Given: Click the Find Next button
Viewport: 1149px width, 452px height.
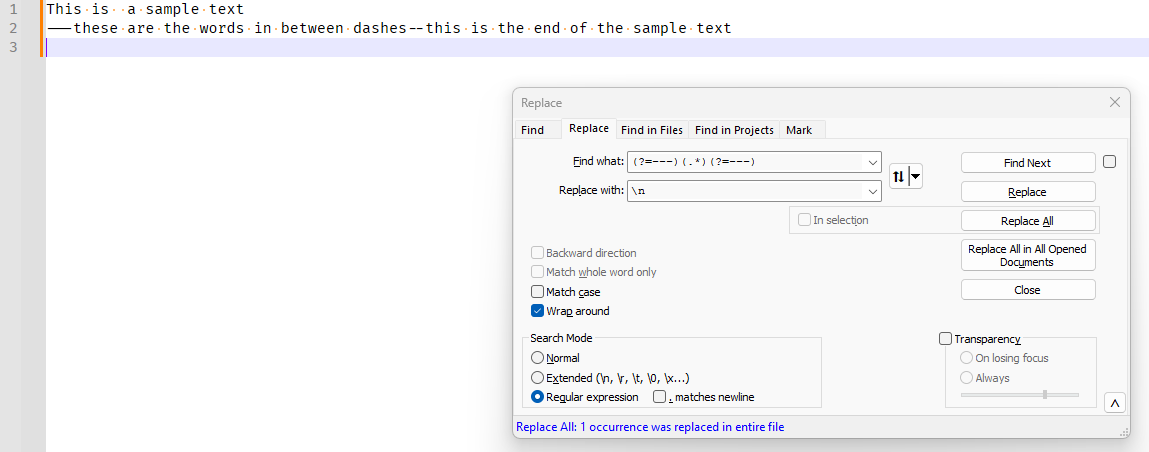Looking at the screenshot, I should 1027,163.
